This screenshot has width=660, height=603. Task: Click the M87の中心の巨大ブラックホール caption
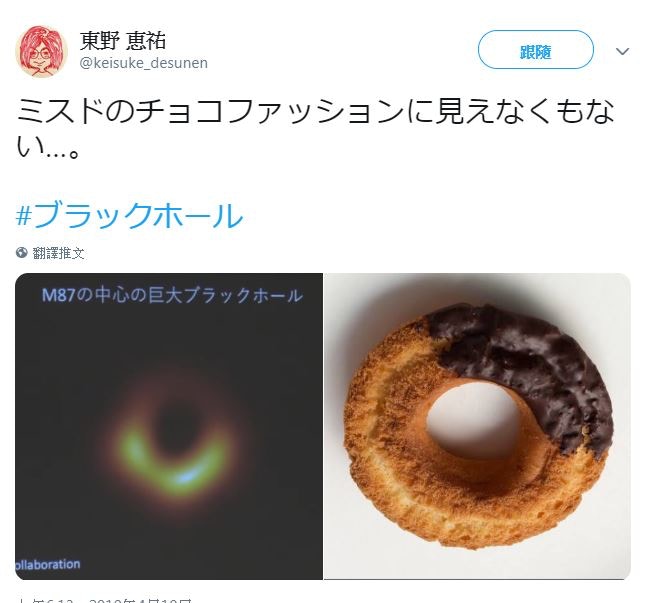click(x=172, y=295)
